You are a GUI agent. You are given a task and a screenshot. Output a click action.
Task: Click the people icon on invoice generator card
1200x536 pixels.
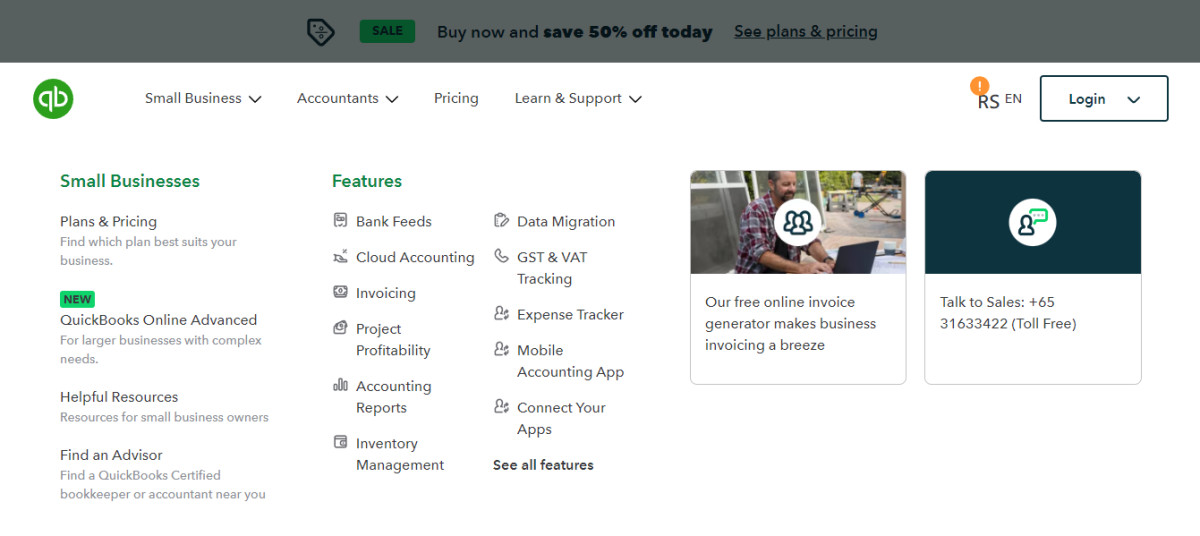point(798,222)
